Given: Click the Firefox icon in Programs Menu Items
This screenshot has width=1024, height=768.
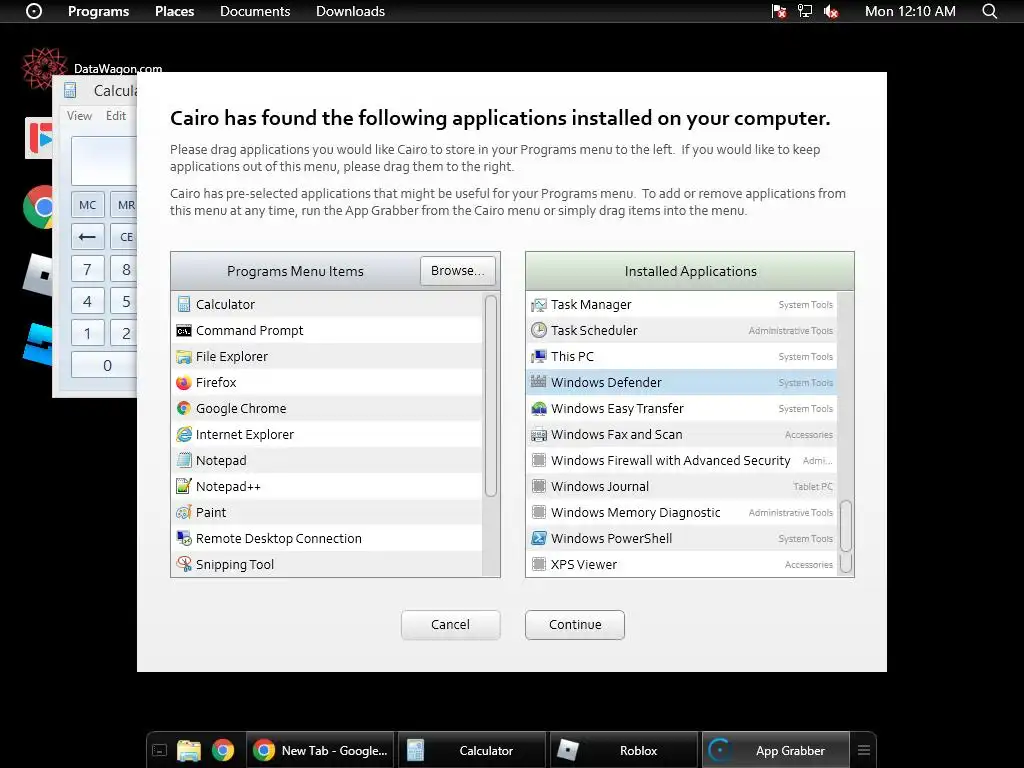Looking at the screenshot, I should coord(184,383).
